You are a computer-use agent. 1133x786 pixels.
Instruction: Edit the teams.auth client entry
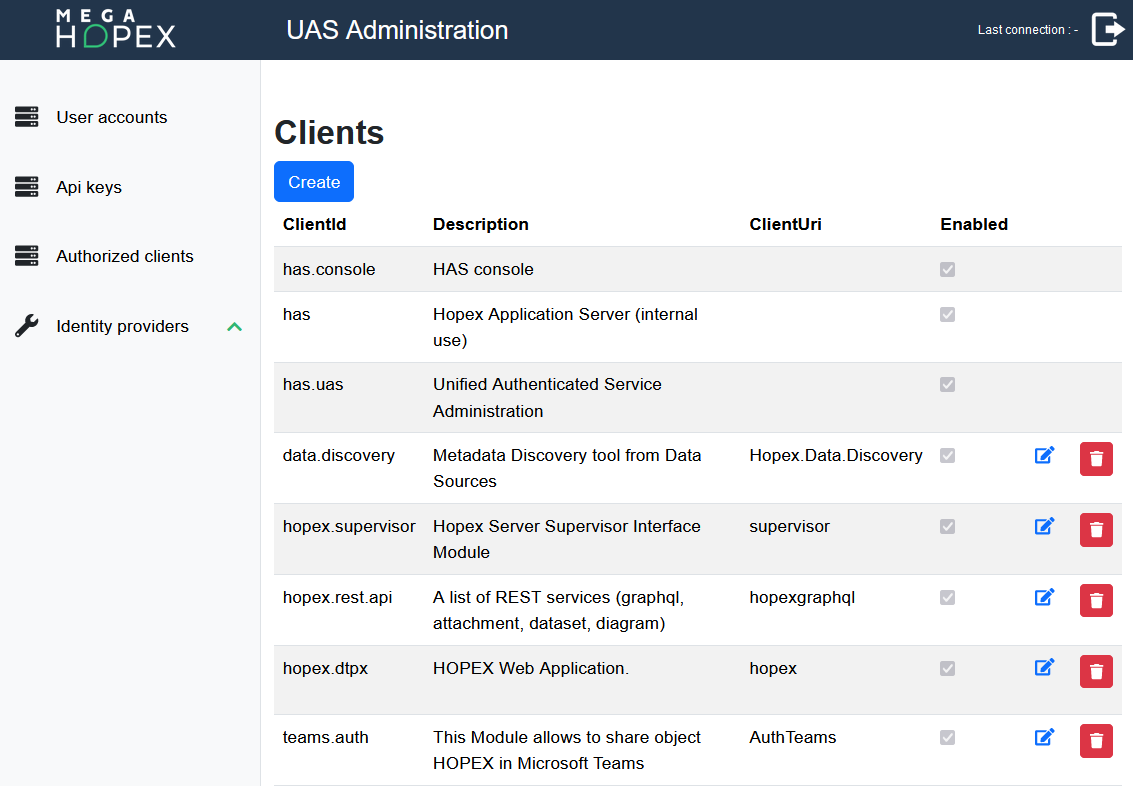tap(1044, 738)
